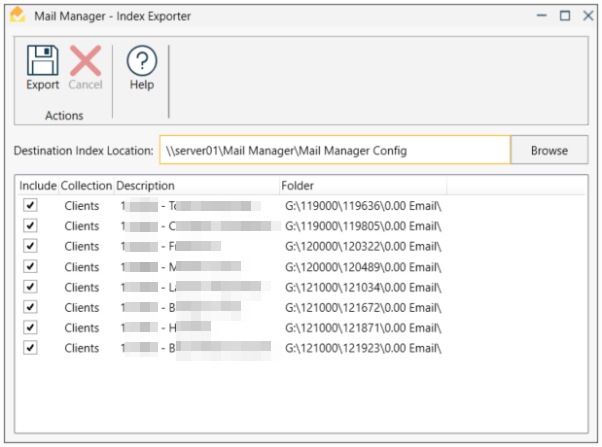This screenshot has height=447, width=602.
Task: Uncheck Include for folder 119636 row
Action: 31,205
